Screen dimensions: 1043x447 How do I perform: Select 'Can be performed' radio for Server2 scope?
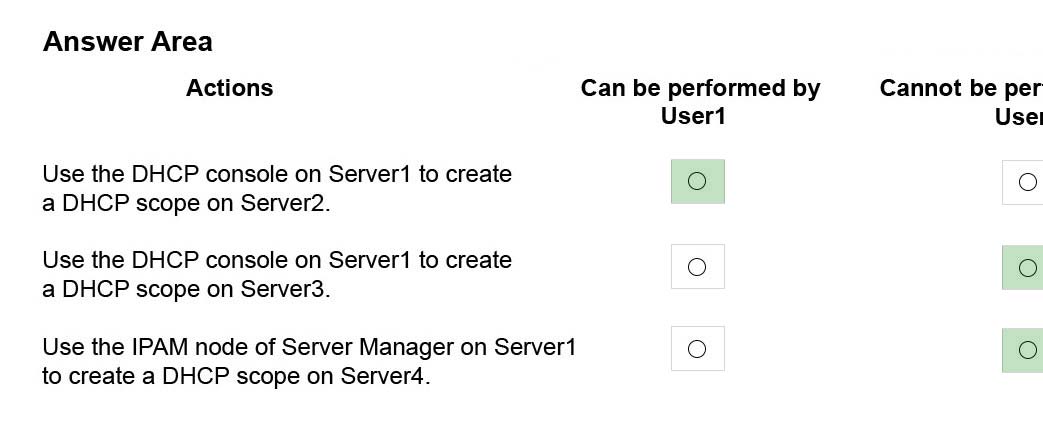coord(697,181)
